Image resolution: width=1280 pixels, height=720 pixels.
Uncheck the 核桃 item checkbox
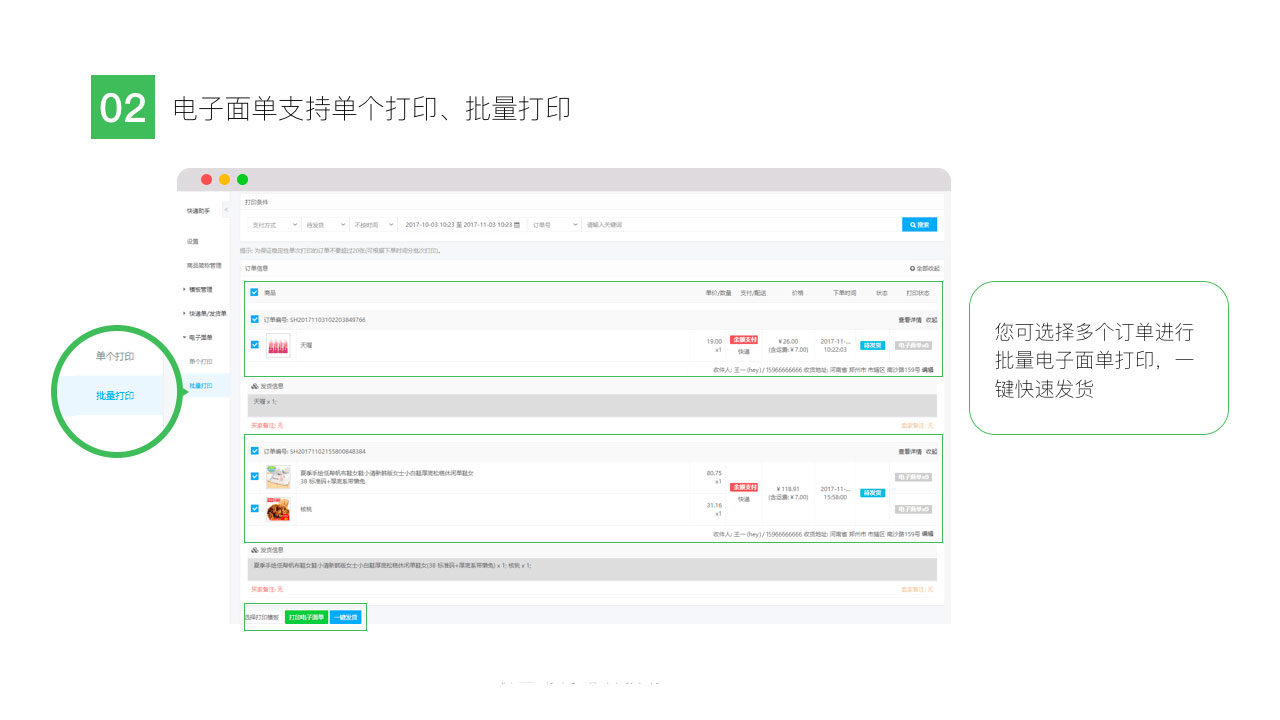pos(254,509)
